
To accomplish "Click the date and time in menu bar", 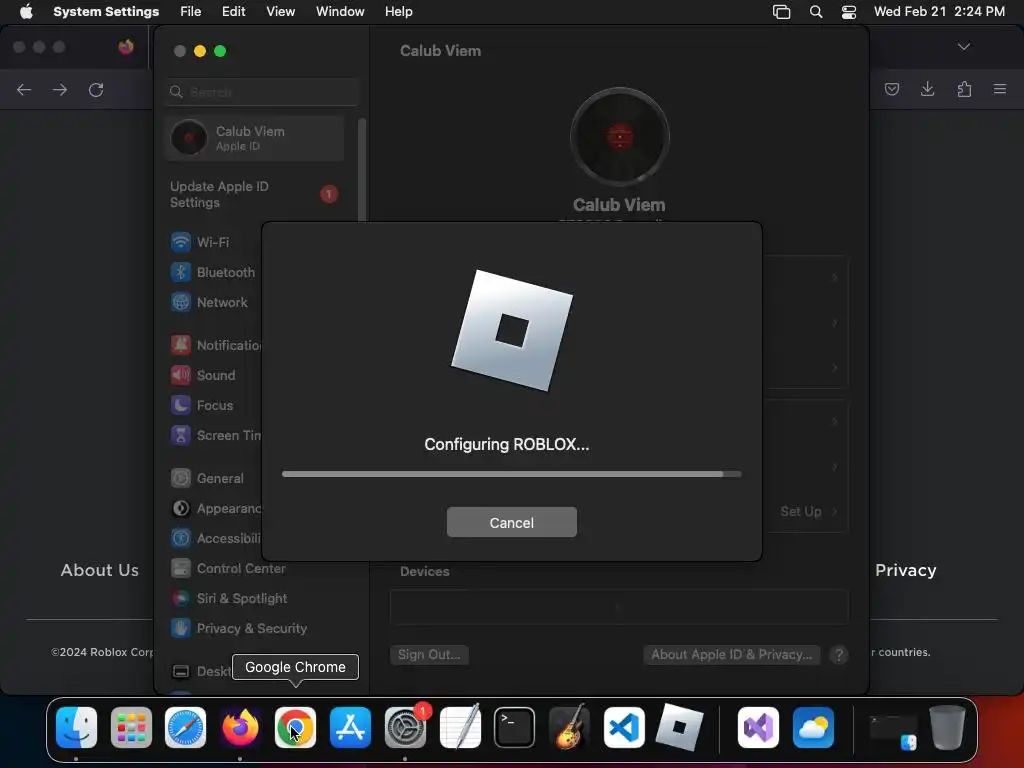I will (x=939, y=12).
